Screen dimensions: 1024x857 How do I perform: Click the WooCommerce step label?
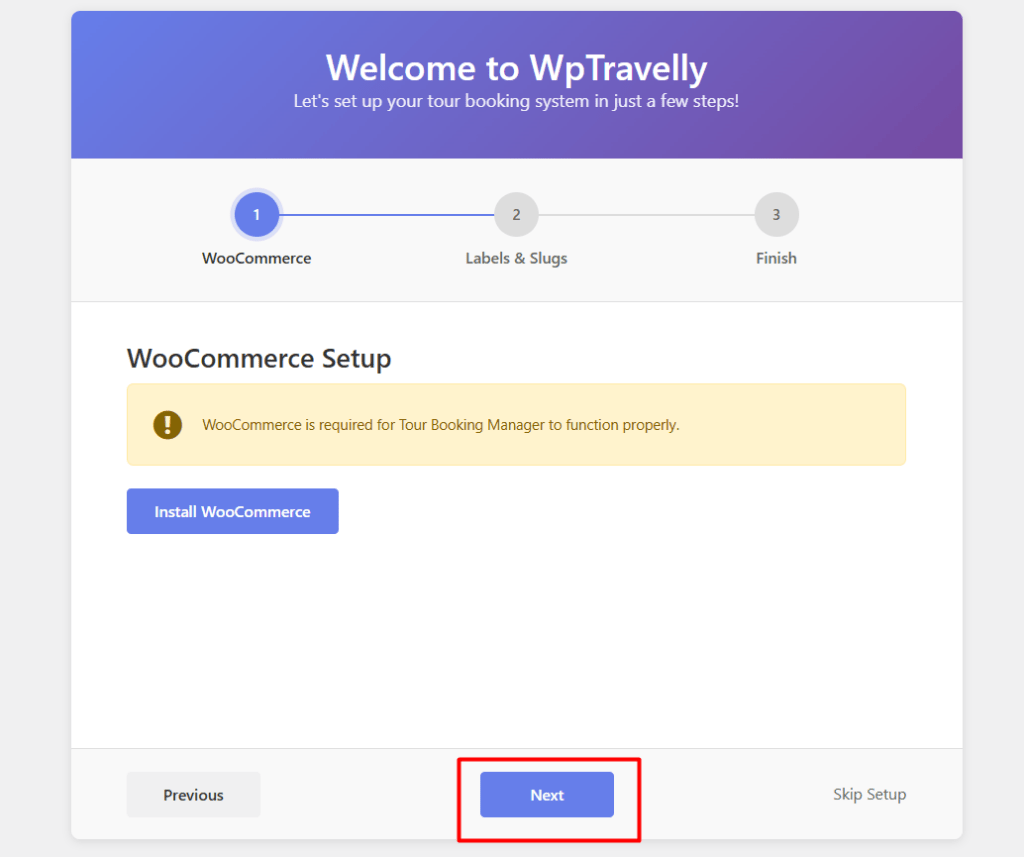(257, 258)
